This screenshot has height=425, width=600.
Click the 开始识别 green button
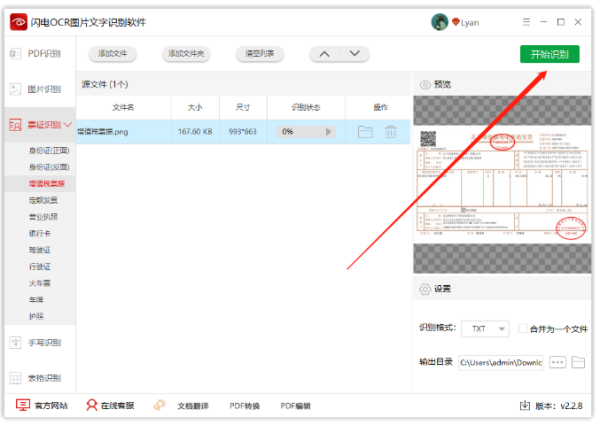[549, 54]
